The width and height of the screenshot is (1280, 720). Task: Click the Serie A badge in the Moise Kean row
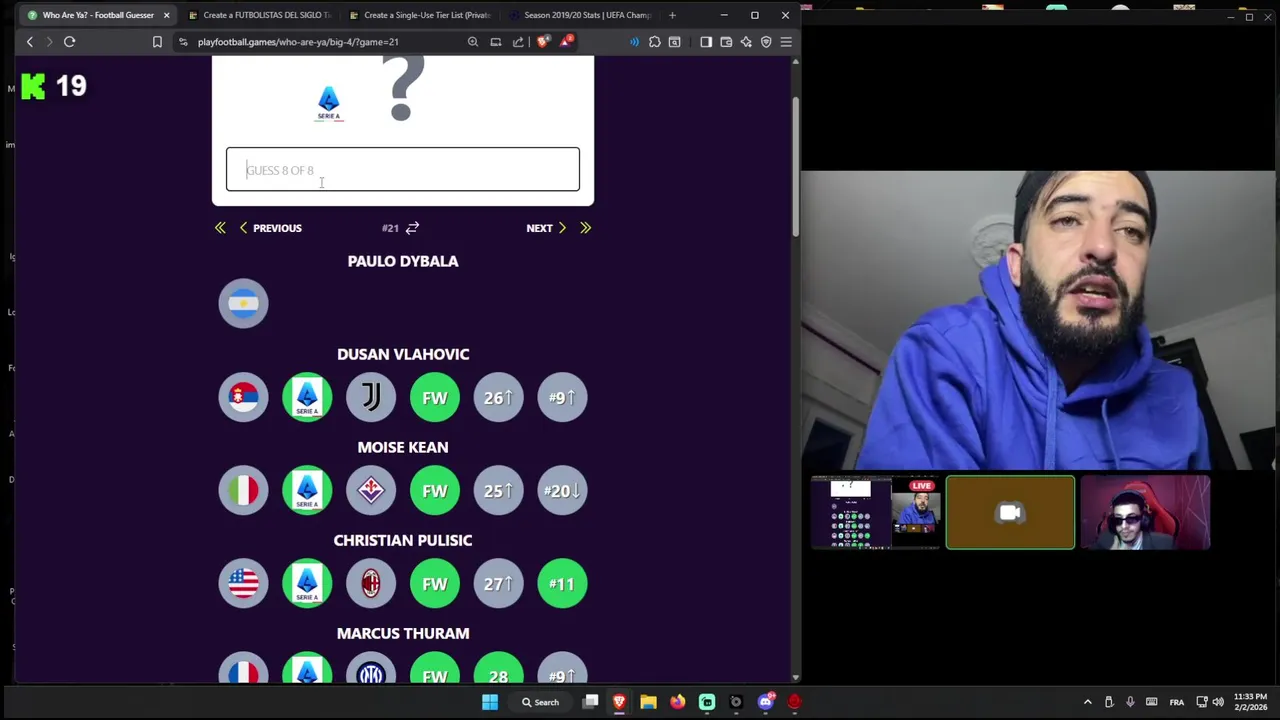coord(307,490)
